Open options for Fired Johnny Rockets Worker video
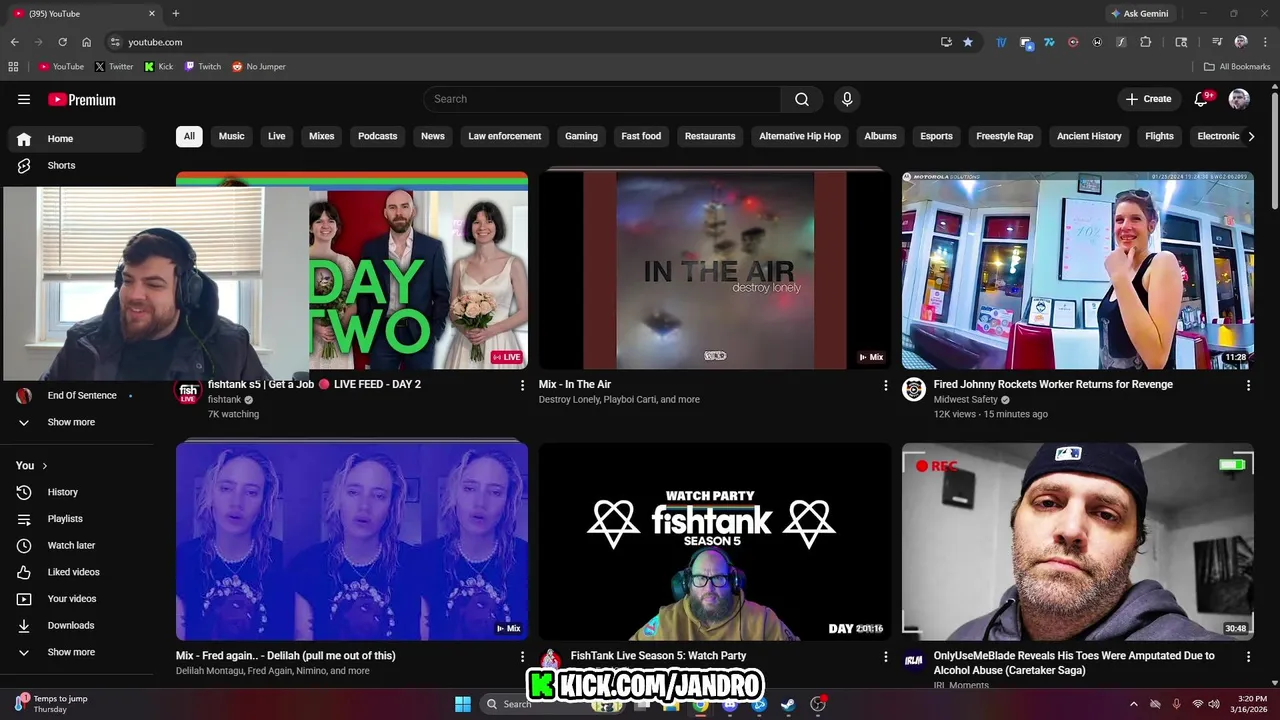 [x=1248, y=385]
